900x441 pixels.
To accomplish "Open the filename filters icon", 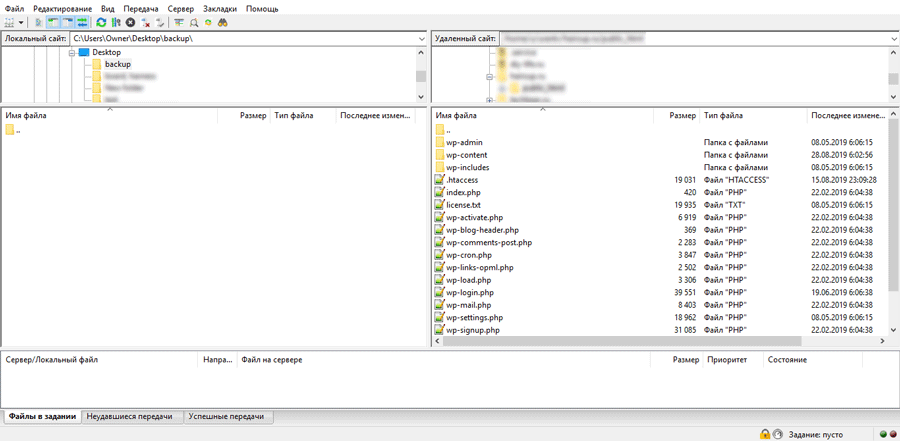I will click(179, 22).
